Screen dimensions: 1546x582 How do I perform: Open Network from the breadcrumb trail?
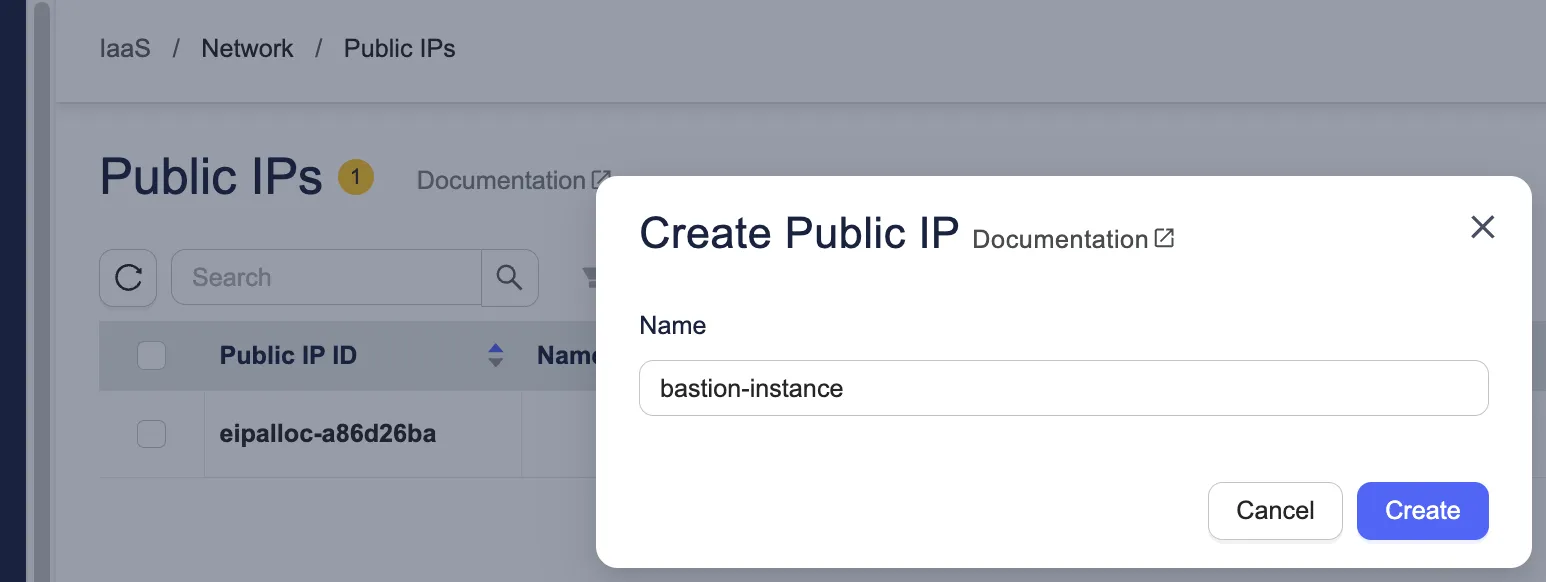coord(247,48)
